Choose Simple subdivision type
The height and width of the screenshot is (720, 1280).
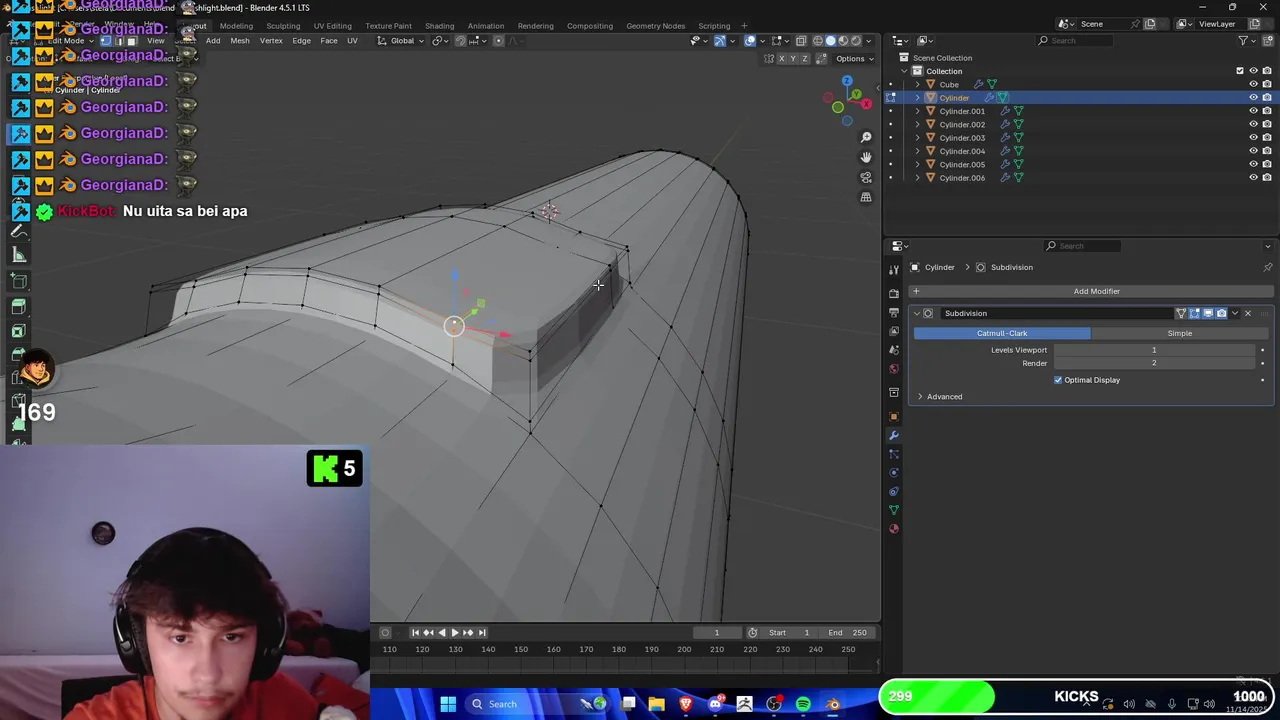click(1180, 333)
